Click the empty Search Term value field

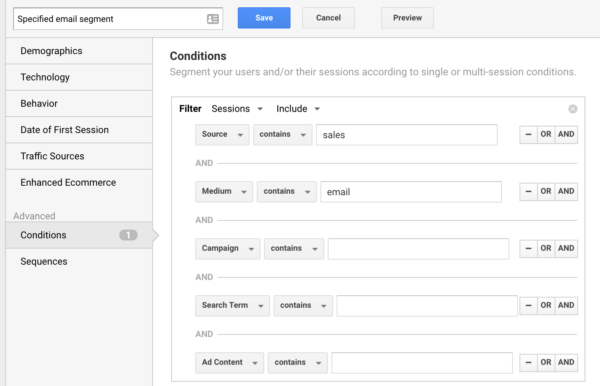427,306
